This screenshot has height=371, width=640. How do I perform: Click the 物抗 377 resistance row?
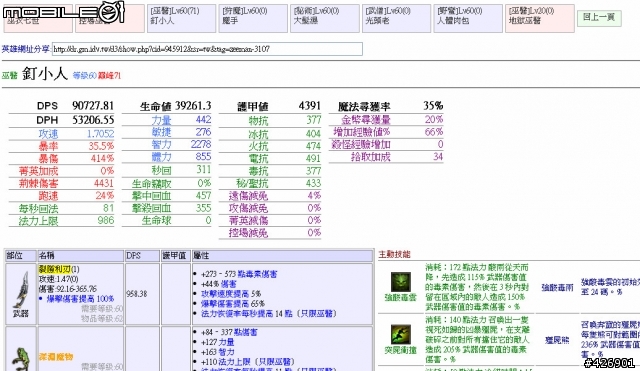[x=270, y=120]
